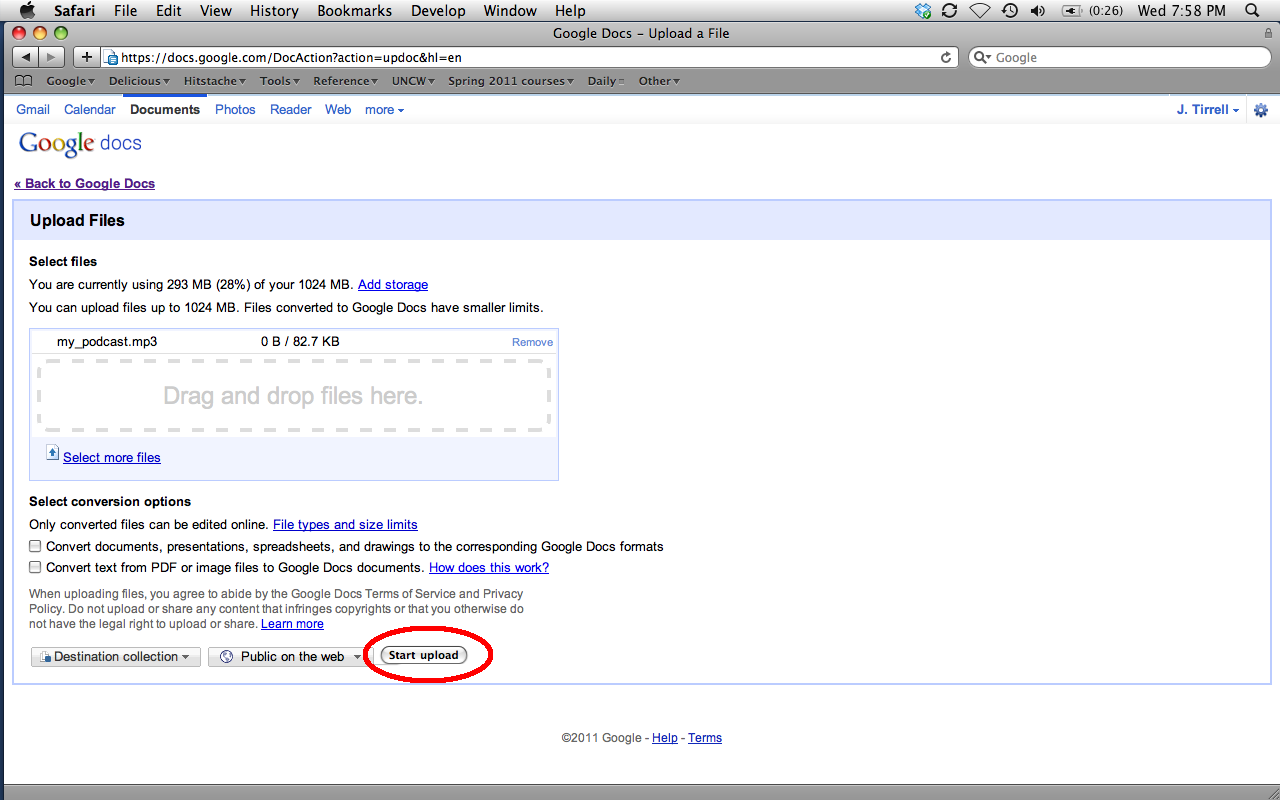The width and height of the screenshot is (1280, 800).
Task: Click the Dropbox menu bar icon
Action: pyautogui.click(x=923, y=11)
